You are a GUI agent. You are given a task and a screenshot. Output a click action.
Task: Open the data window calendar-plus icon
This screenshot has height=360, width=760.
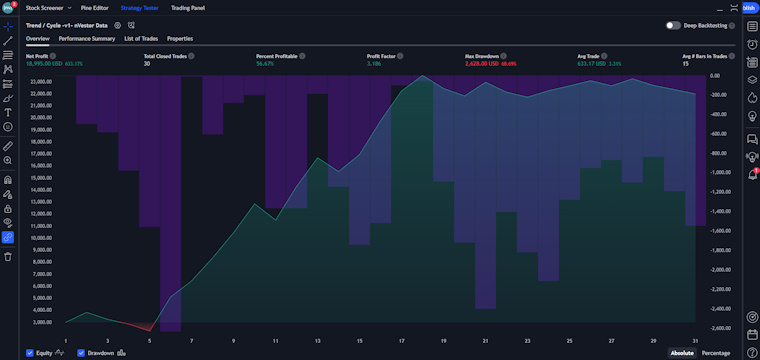click(x=752, y=62)
